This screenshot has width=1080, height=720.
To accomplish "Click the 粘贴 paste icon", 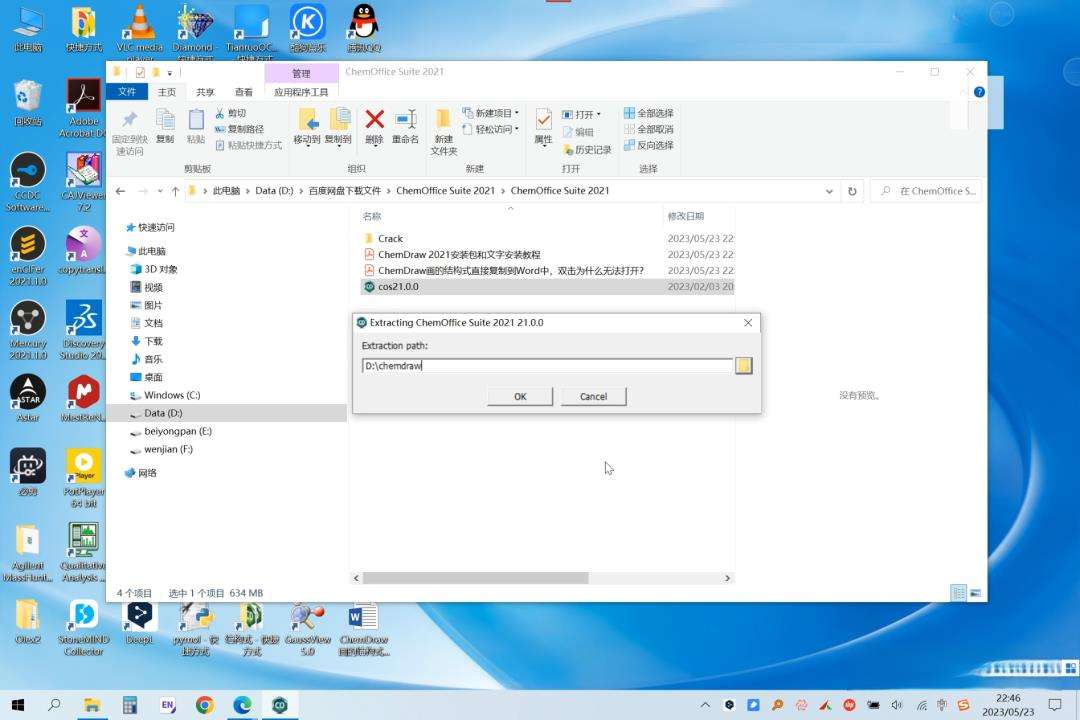I will tap(196, 120).
